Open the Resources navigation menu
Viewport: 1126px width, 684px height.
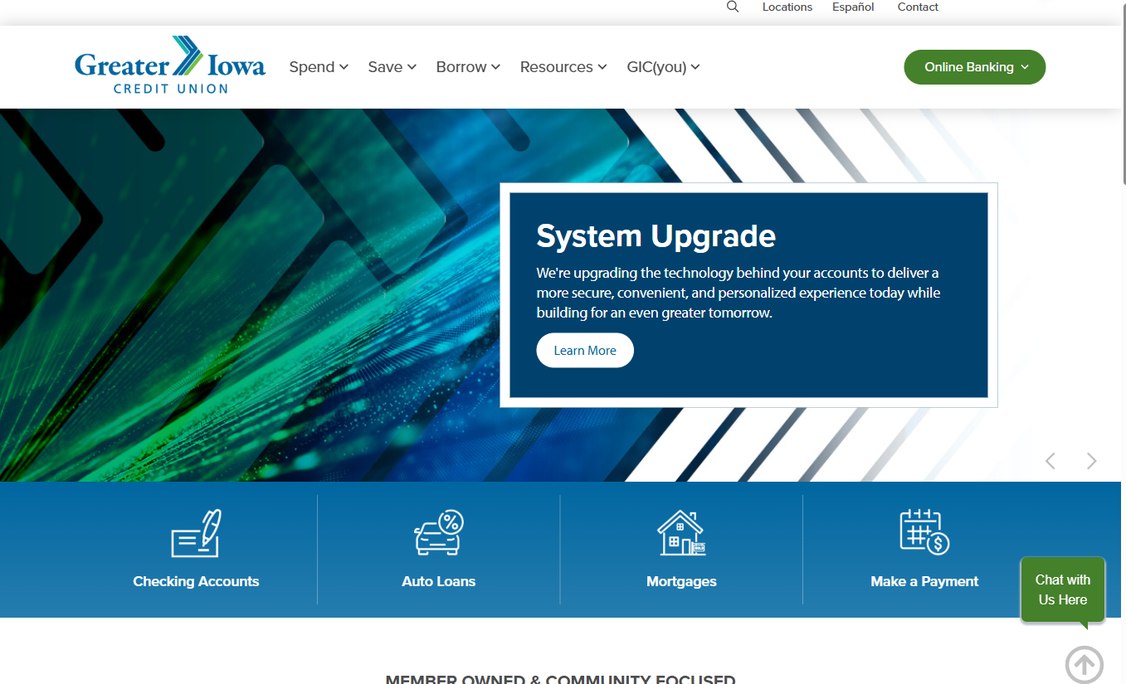(564, 67)
